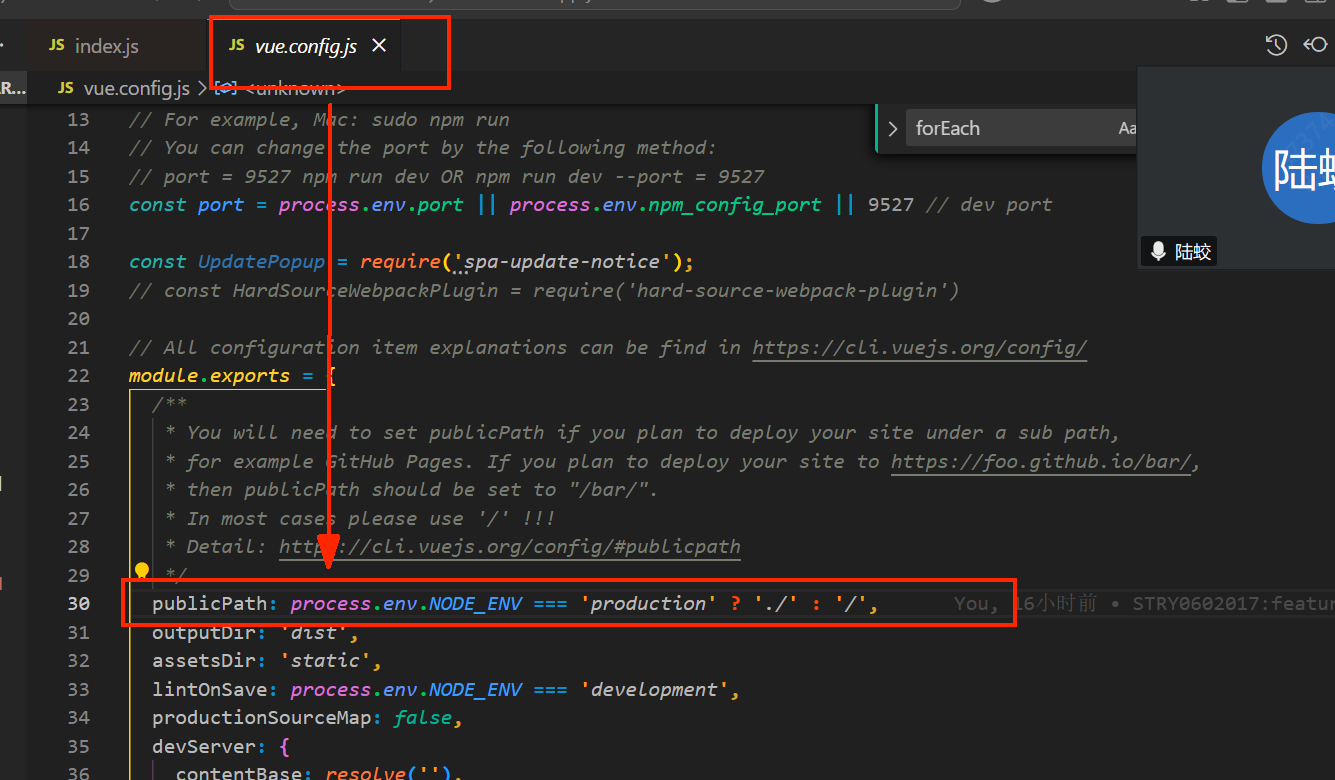Image resolution: width=1335 pixels, height=780 pixels.
Task: Click into the forEach search input field
Action: tap(990, 128)
